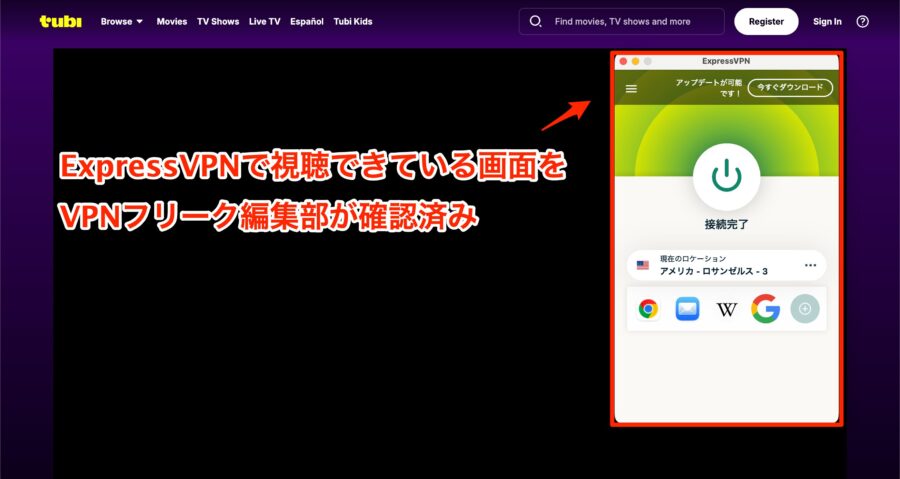Open the Español section

(x=307, y=21)
